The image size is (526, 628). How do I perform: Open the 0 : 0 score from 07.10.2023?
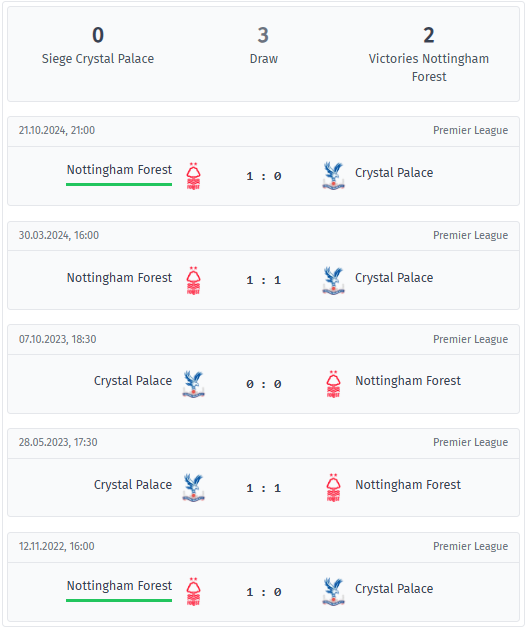(264, 384)
